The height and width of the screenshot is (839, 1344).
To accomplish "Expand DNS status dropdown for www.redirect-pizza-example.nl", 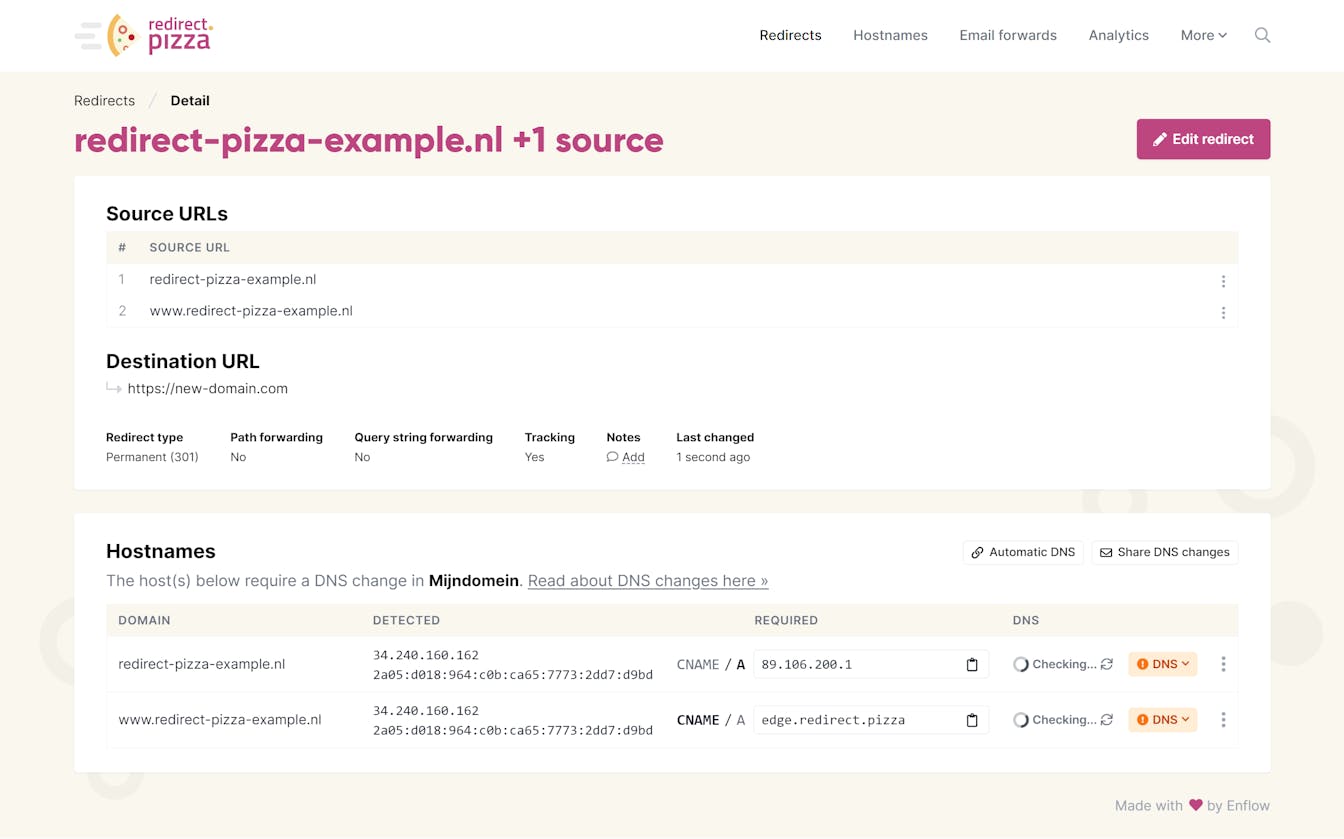I will [x=1163, y=720].
